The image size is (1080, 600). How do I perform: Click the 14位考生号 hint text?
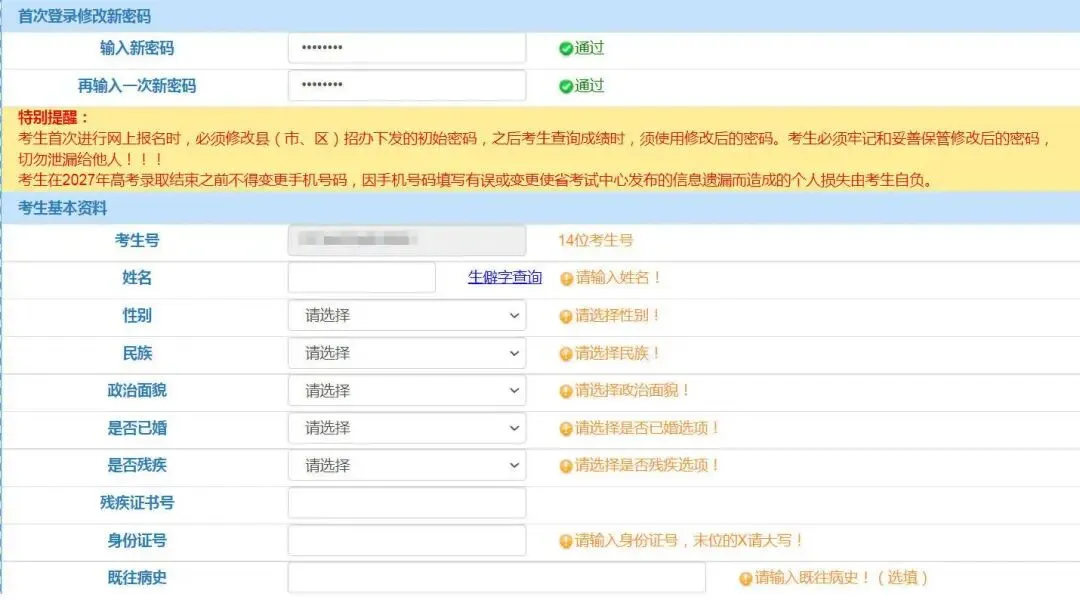point(595,240)
